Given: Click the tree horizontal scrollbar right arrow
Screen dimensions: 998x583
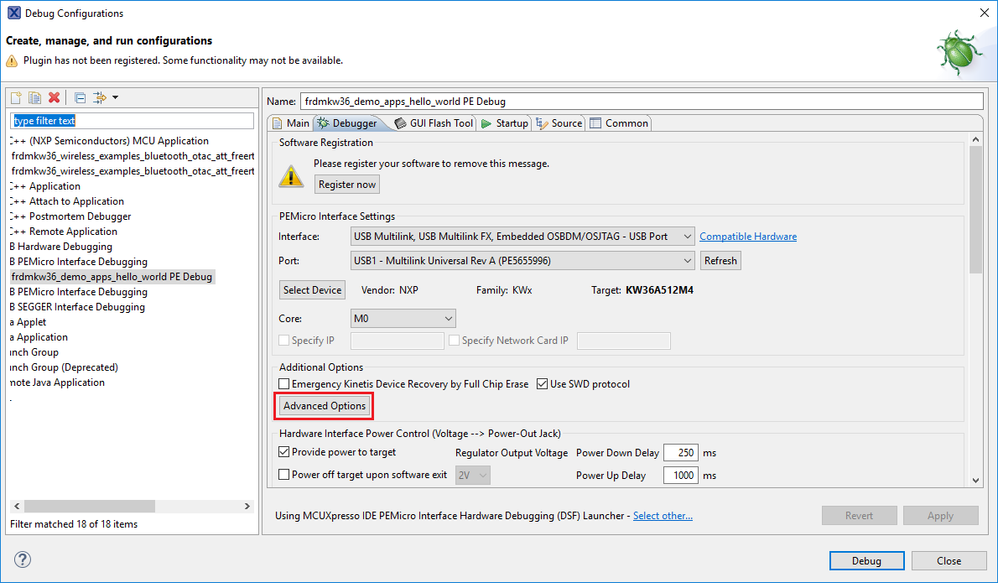Looking at the screenshot, I should tap(248, 506).
